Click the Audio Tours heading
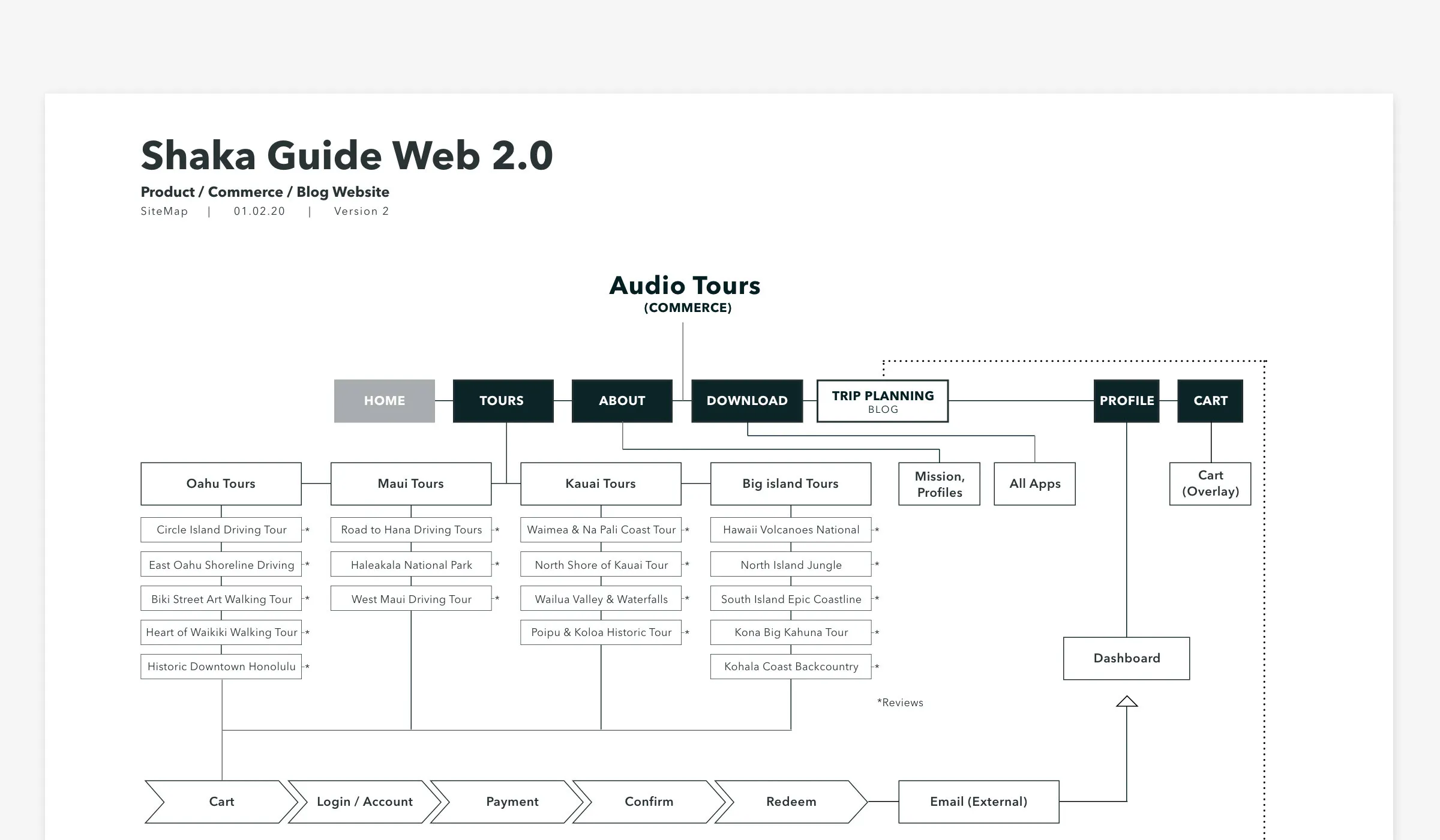Viewport: 1440px width, 840px height. click(685, 286)
